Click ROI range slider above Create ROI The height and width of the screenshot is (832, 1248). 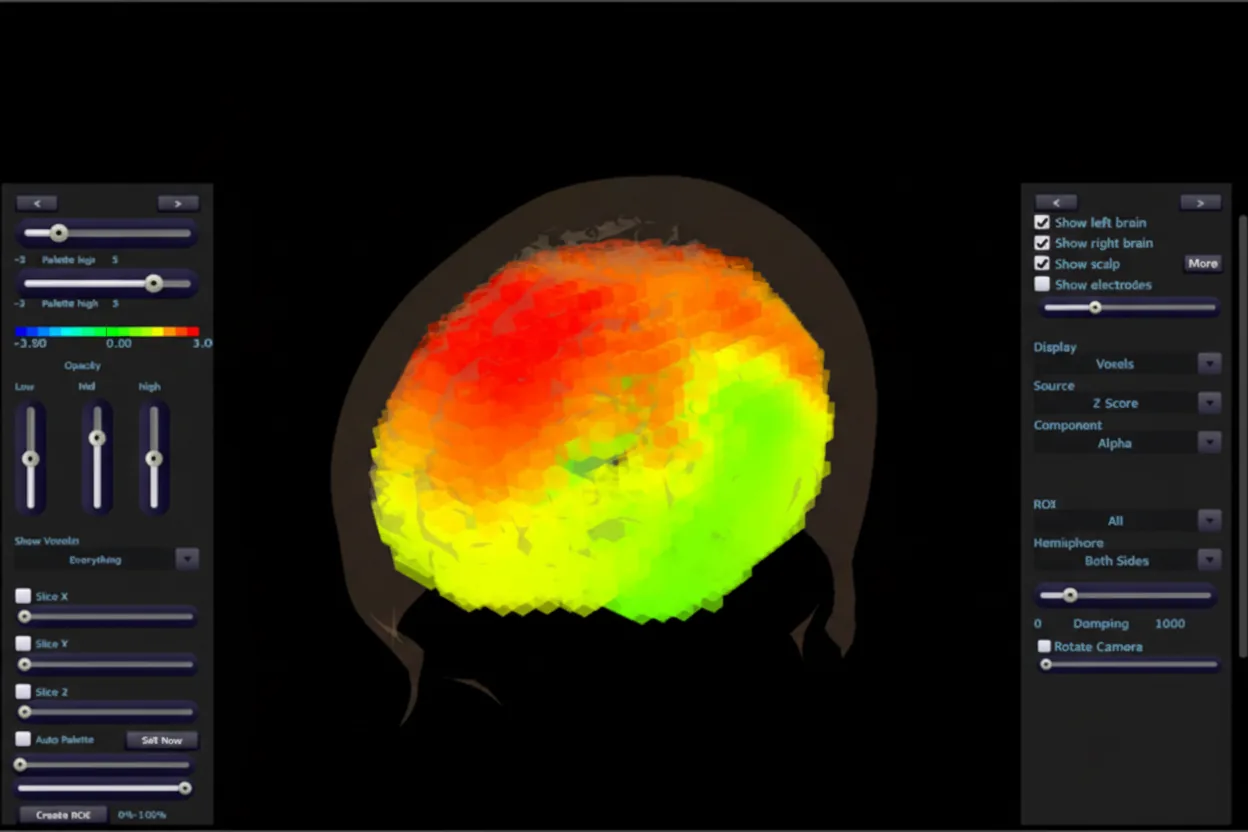(x=102, y=788)
